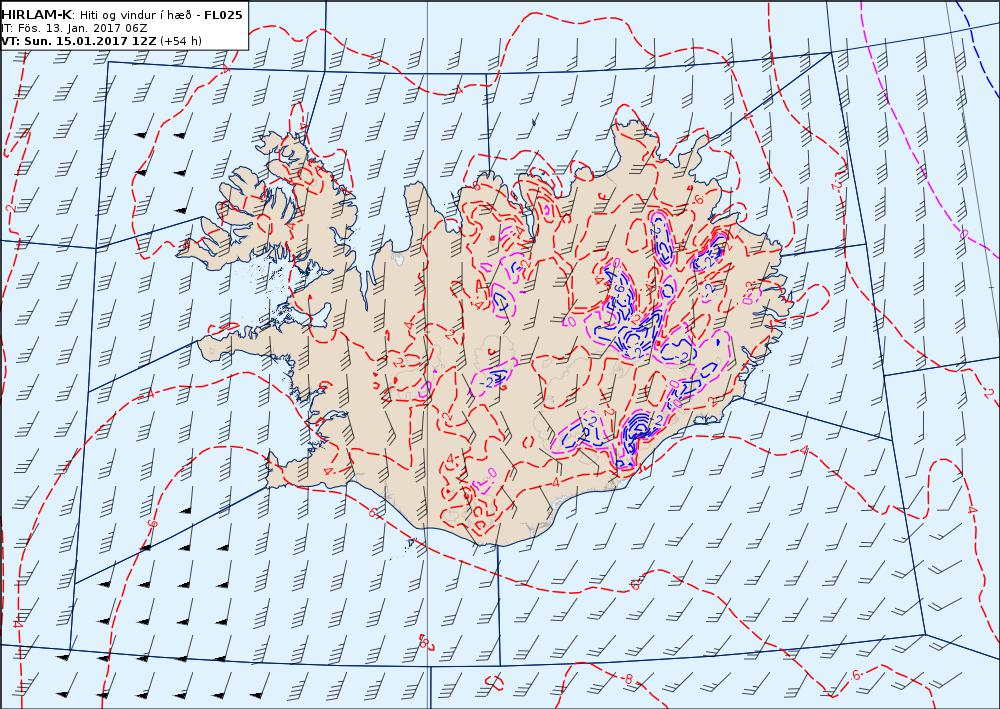
Task: Click the '(+54 h)' forecast offset text
Action: point(181,41)
